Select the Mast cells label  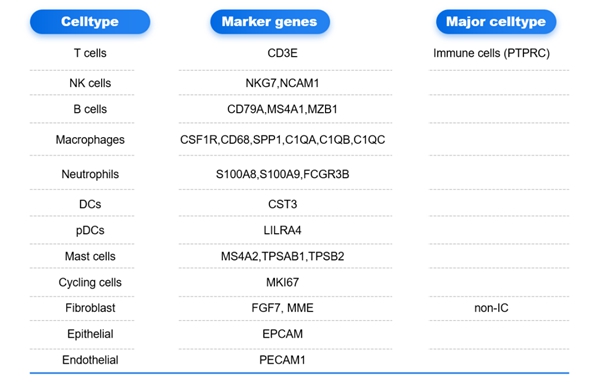[x=90, y=256]
